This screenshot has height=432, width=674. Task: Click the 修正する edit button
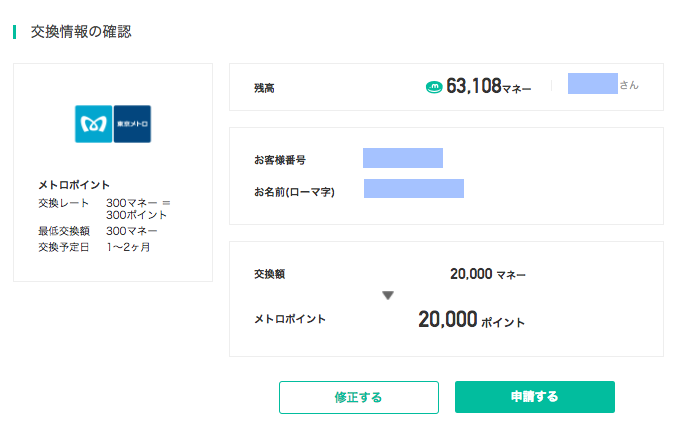point(359,397)
